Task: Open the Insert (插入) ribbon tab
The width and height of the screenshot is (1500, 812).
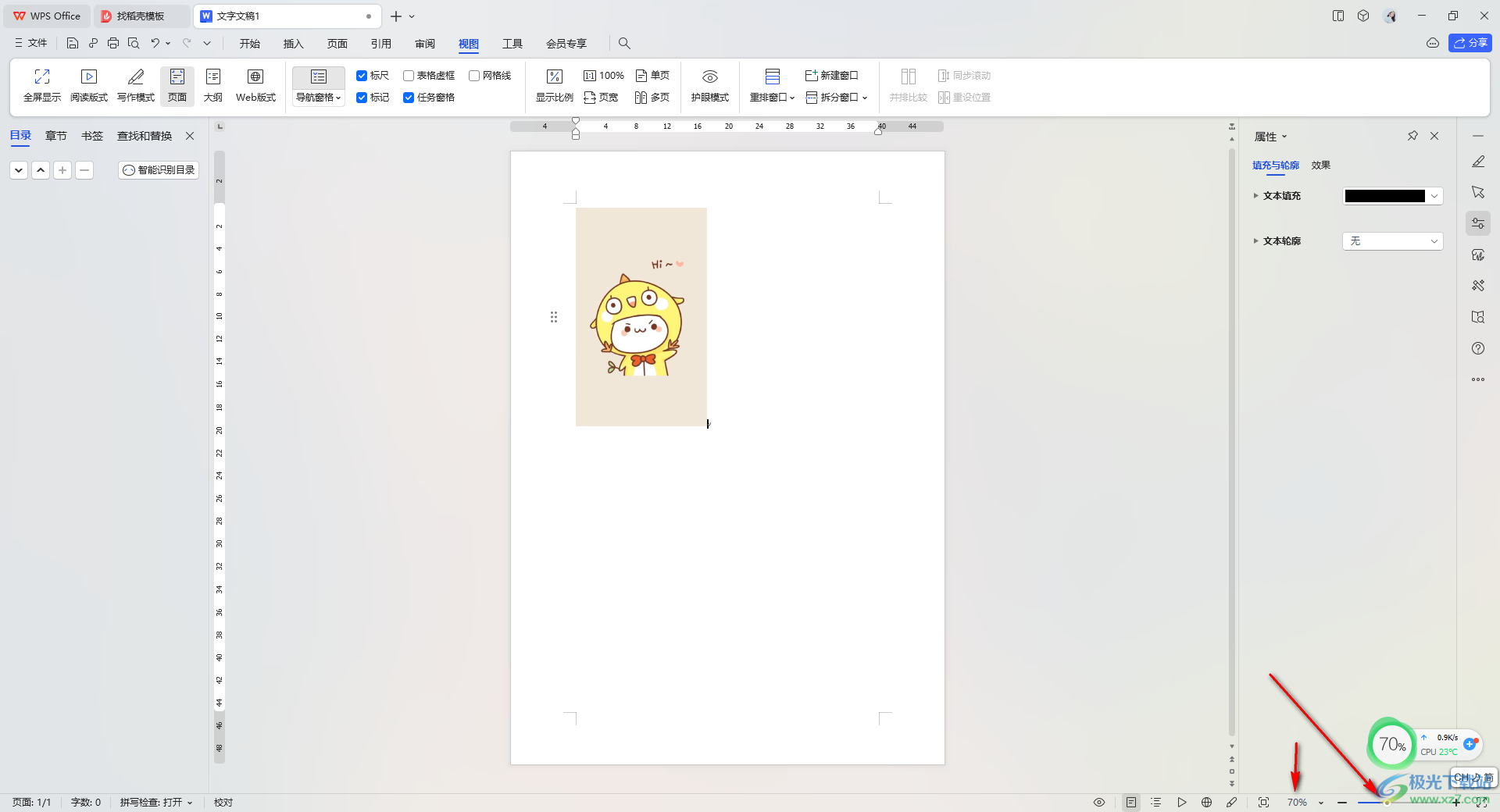Action: pyautogui.click(x=293, y=44)
